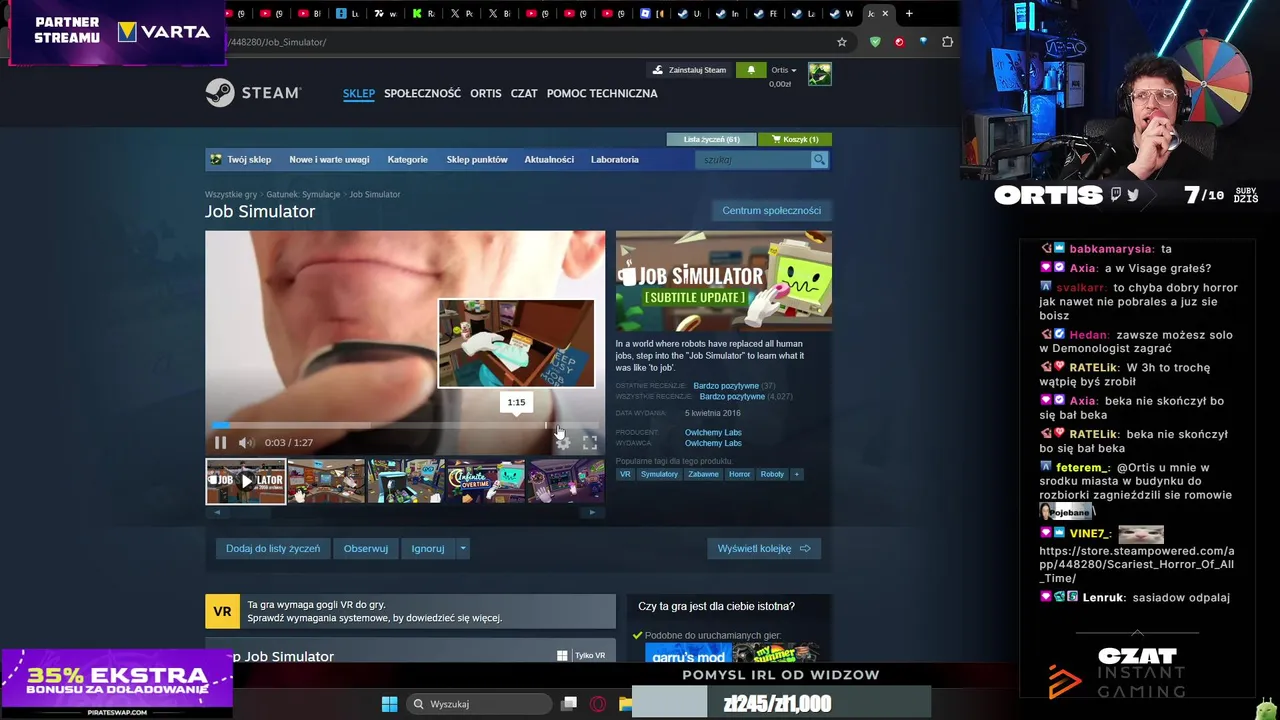Click the Symulatory tag

[659, 474]
